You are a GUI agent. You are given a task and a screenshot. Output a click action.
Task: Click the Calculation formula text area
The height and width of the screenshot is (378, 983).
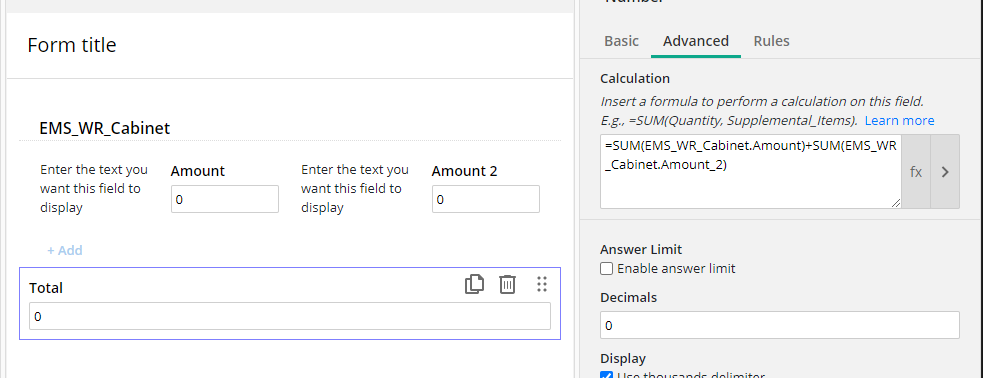(x=750, y=172)
